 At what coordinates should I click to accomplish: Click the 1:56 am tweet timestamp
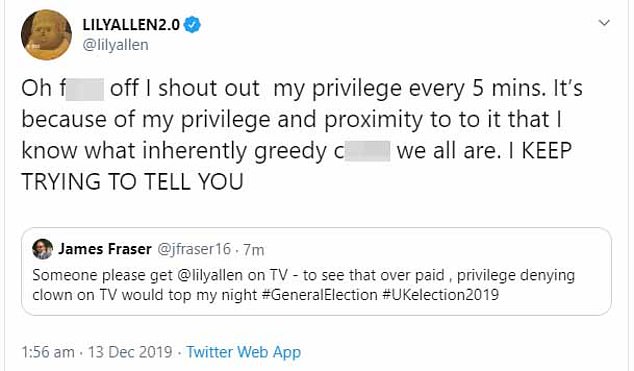48,352
